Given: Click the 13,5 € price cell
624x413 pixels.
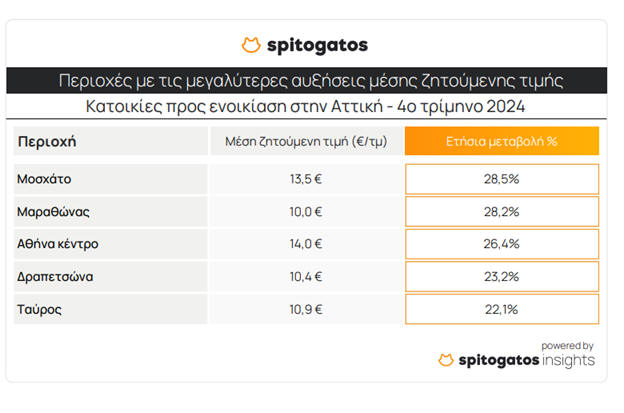Looking at the screenshot, I should [305, 179].
